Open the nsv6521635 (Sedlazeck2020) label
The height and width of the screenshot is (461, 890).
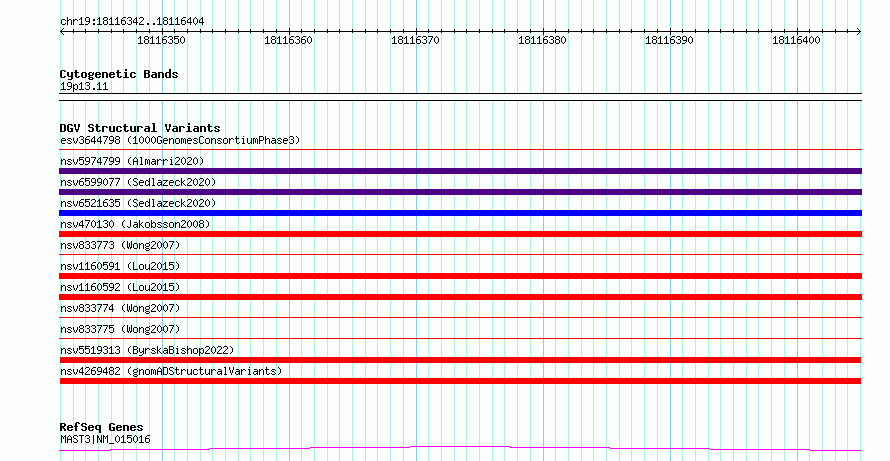[138, 203]
